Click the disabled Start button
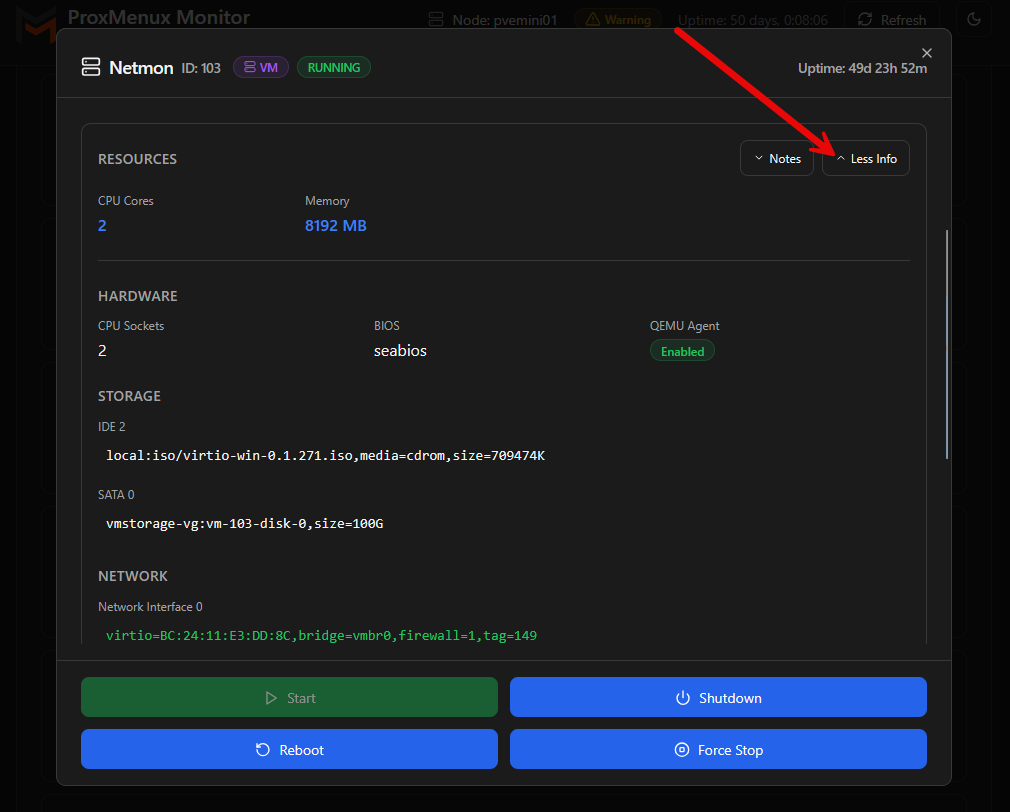This screenshot has height=812, width=1010. tap(289, 697)
